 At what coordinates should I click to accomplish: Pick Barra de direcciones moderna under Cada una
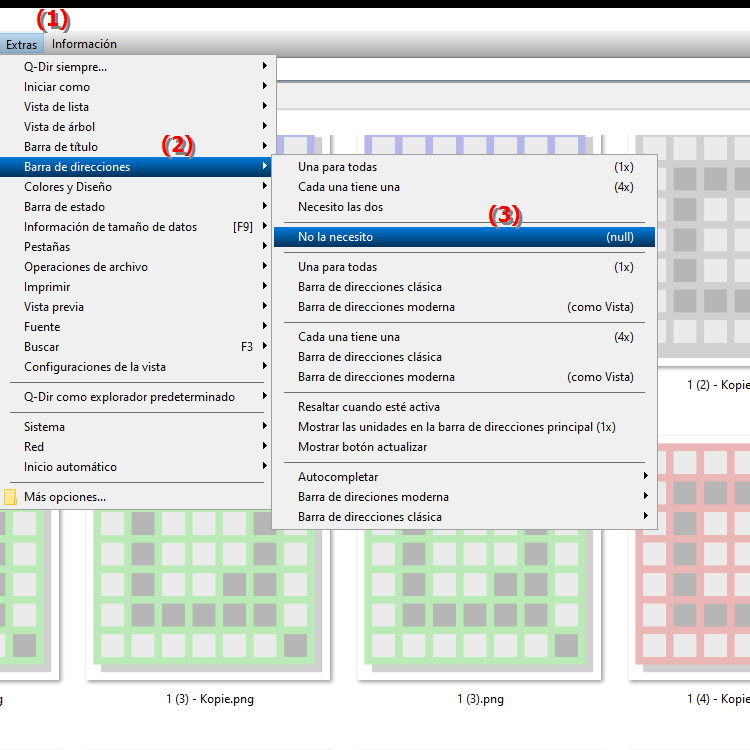[464, 377]
